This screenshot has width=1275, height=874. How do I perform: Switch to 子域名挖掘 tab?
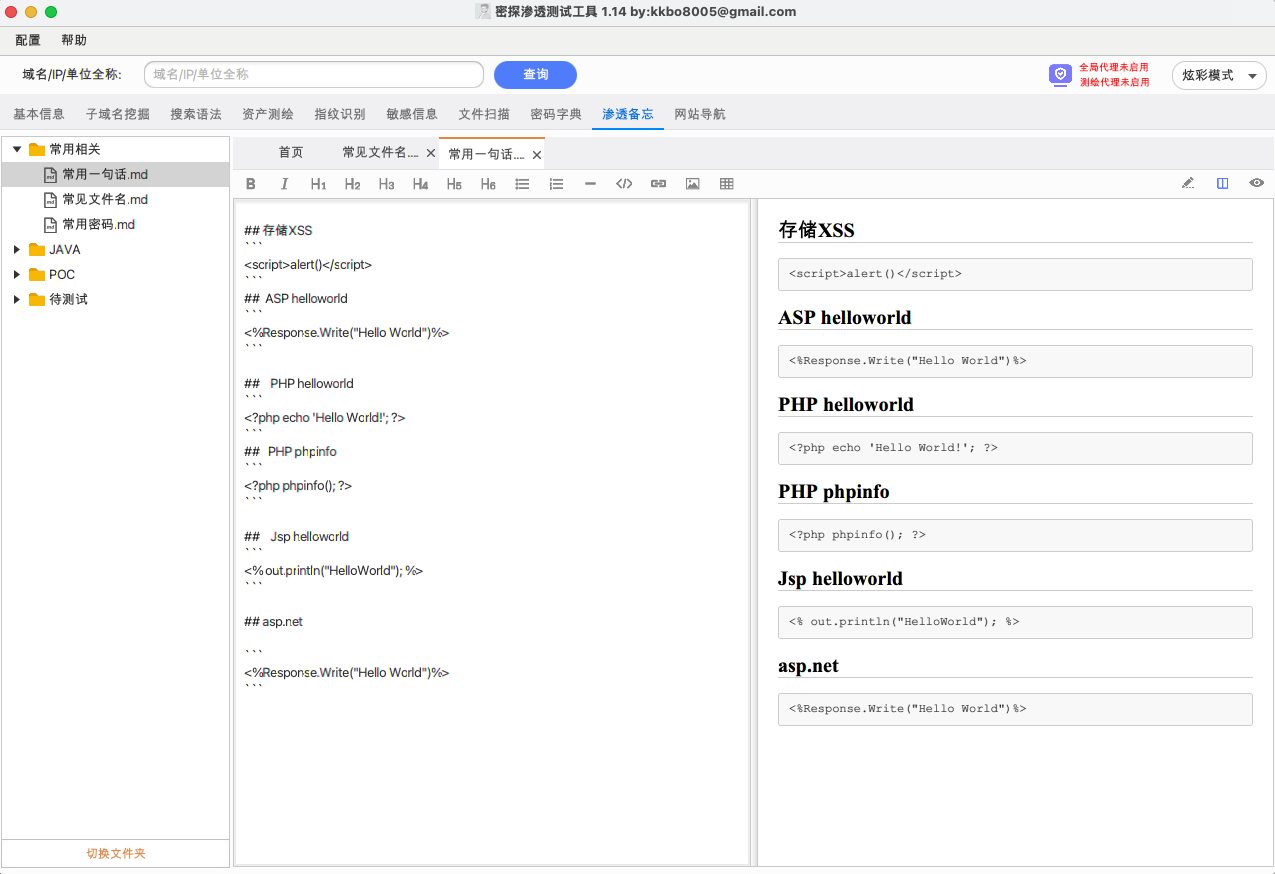(118, 114)
